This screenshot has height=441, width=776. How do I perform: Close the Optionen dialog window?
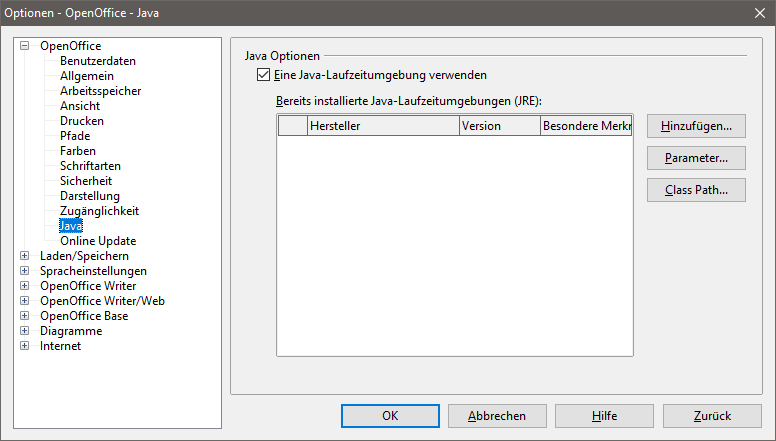point(760,13)
